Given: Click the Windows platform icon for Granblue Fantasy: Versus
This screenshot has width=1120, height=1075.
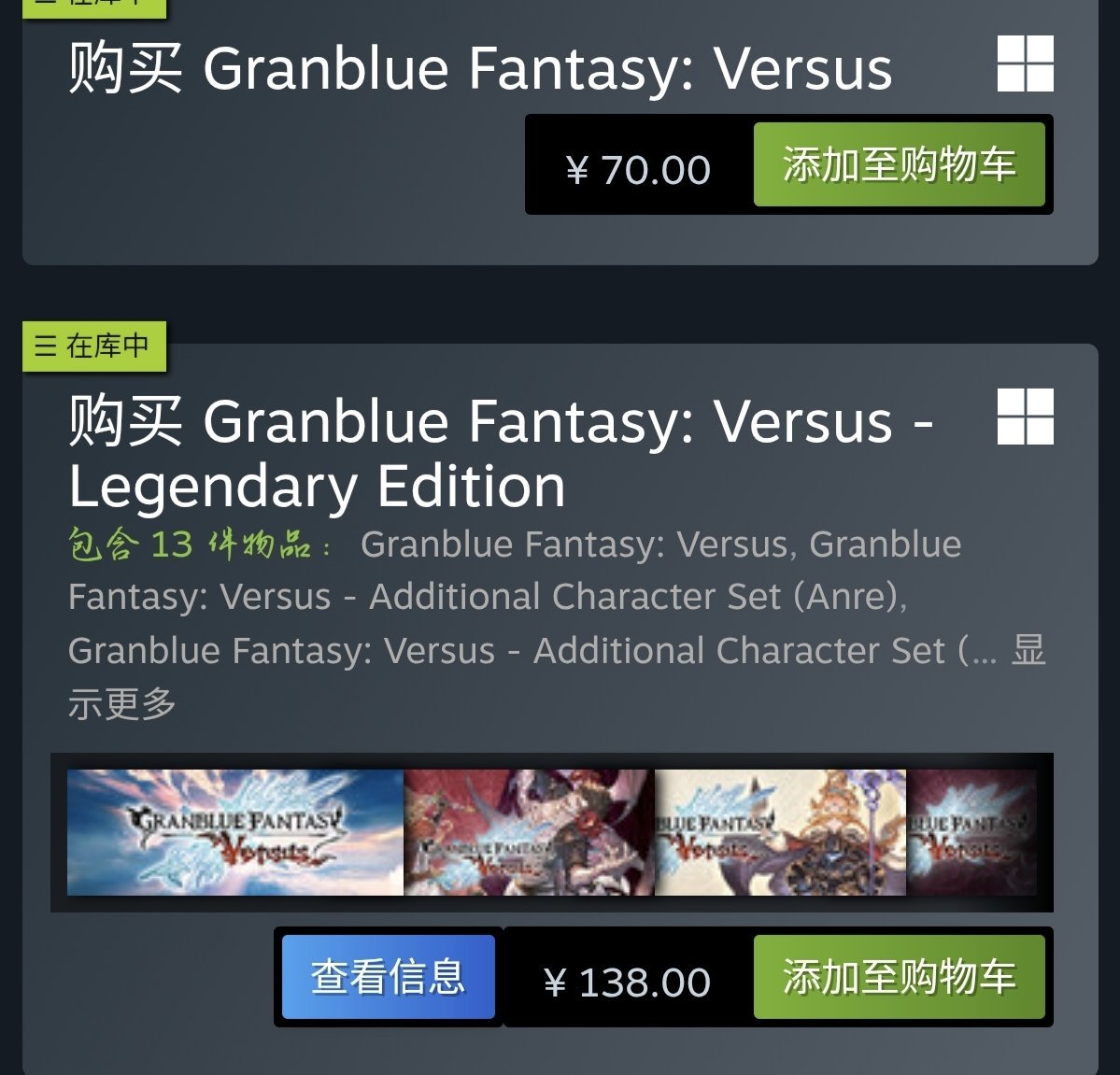Looking at the screenshot, I should (1025, 64).
